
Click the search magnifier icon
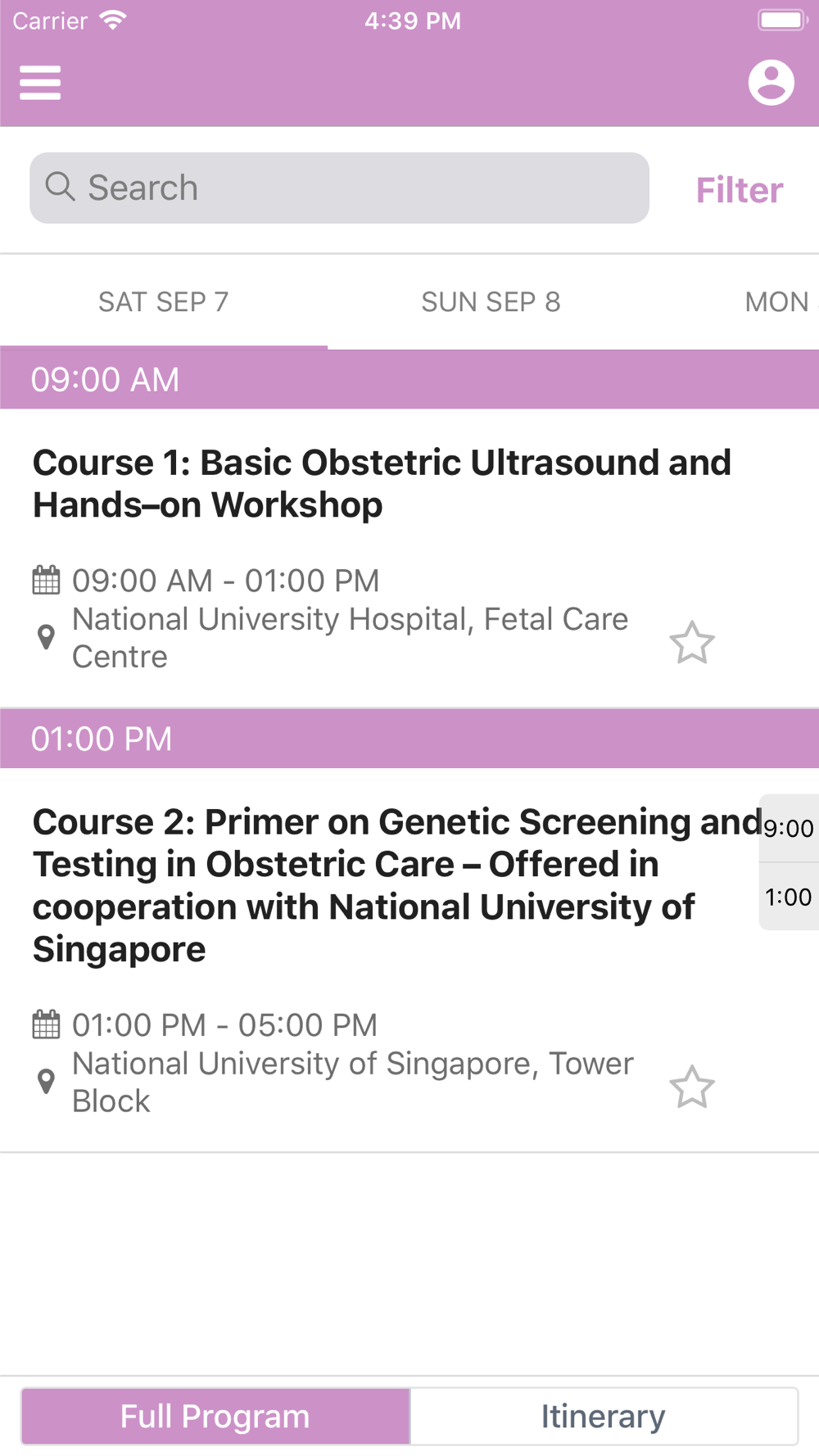60,187
